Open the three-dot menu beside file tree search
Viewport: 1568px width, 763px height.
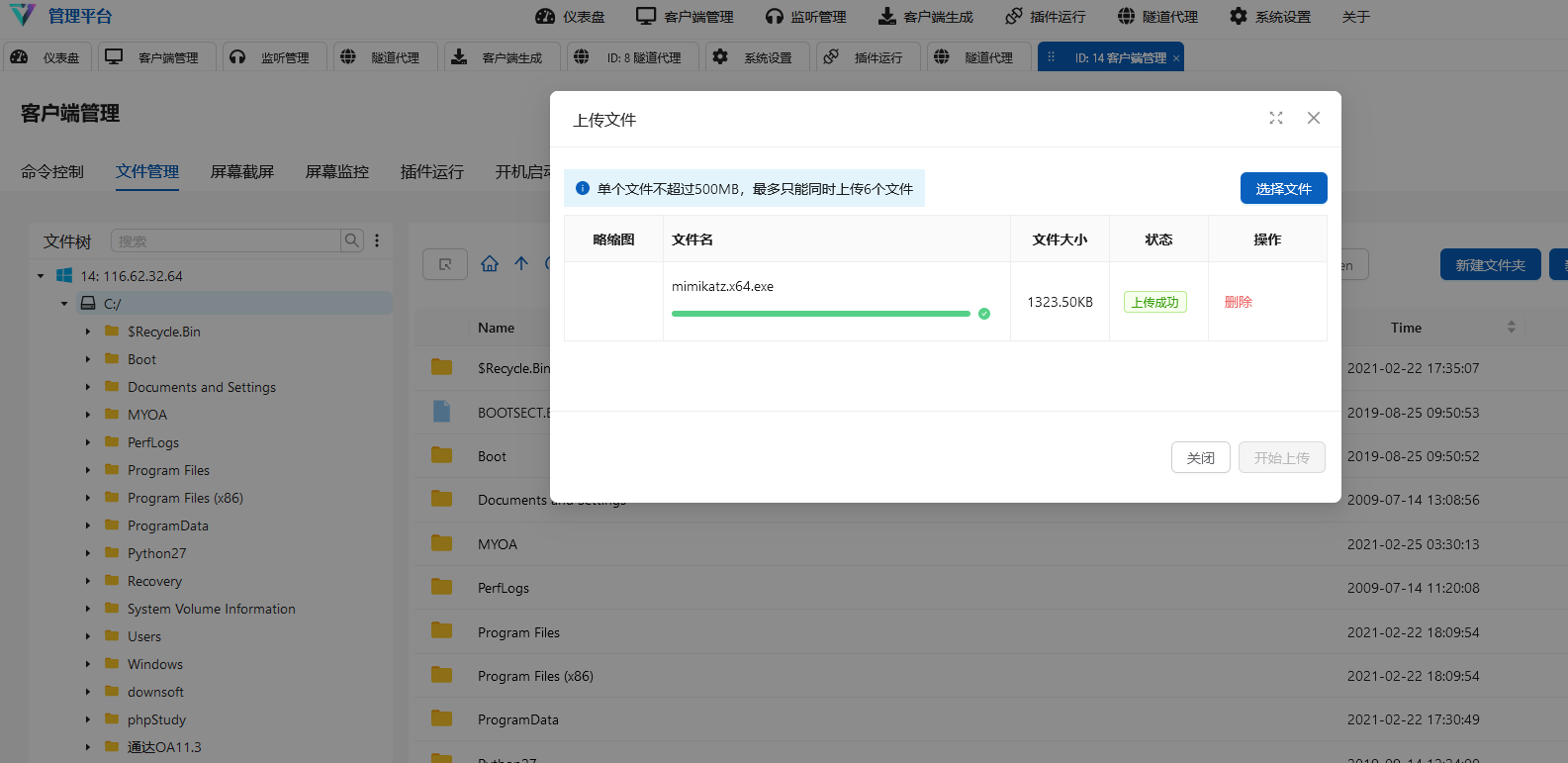(x=377, y=240)
